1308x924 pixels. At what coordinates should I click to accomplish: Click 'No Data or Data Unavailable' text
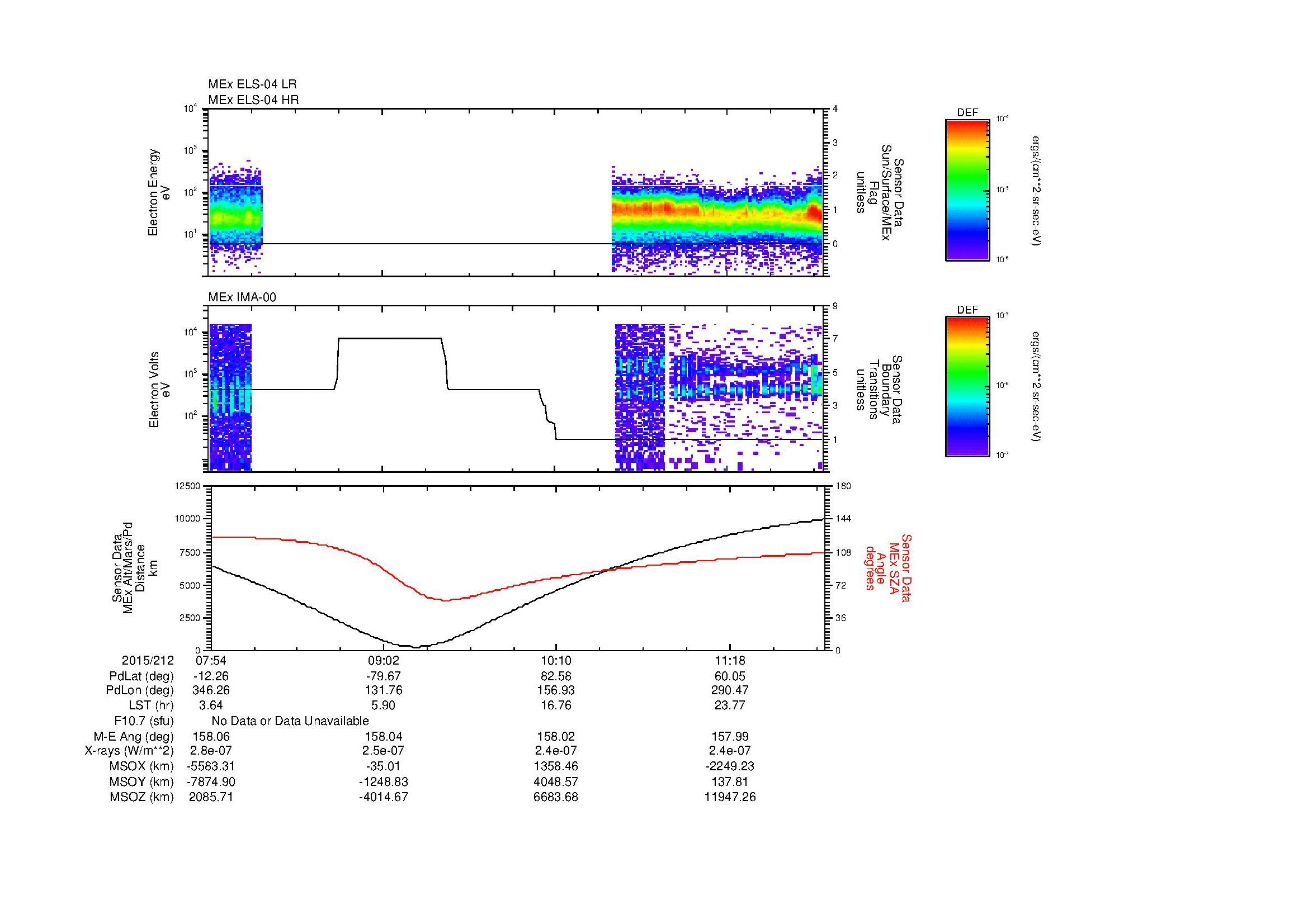pos(290,721)
